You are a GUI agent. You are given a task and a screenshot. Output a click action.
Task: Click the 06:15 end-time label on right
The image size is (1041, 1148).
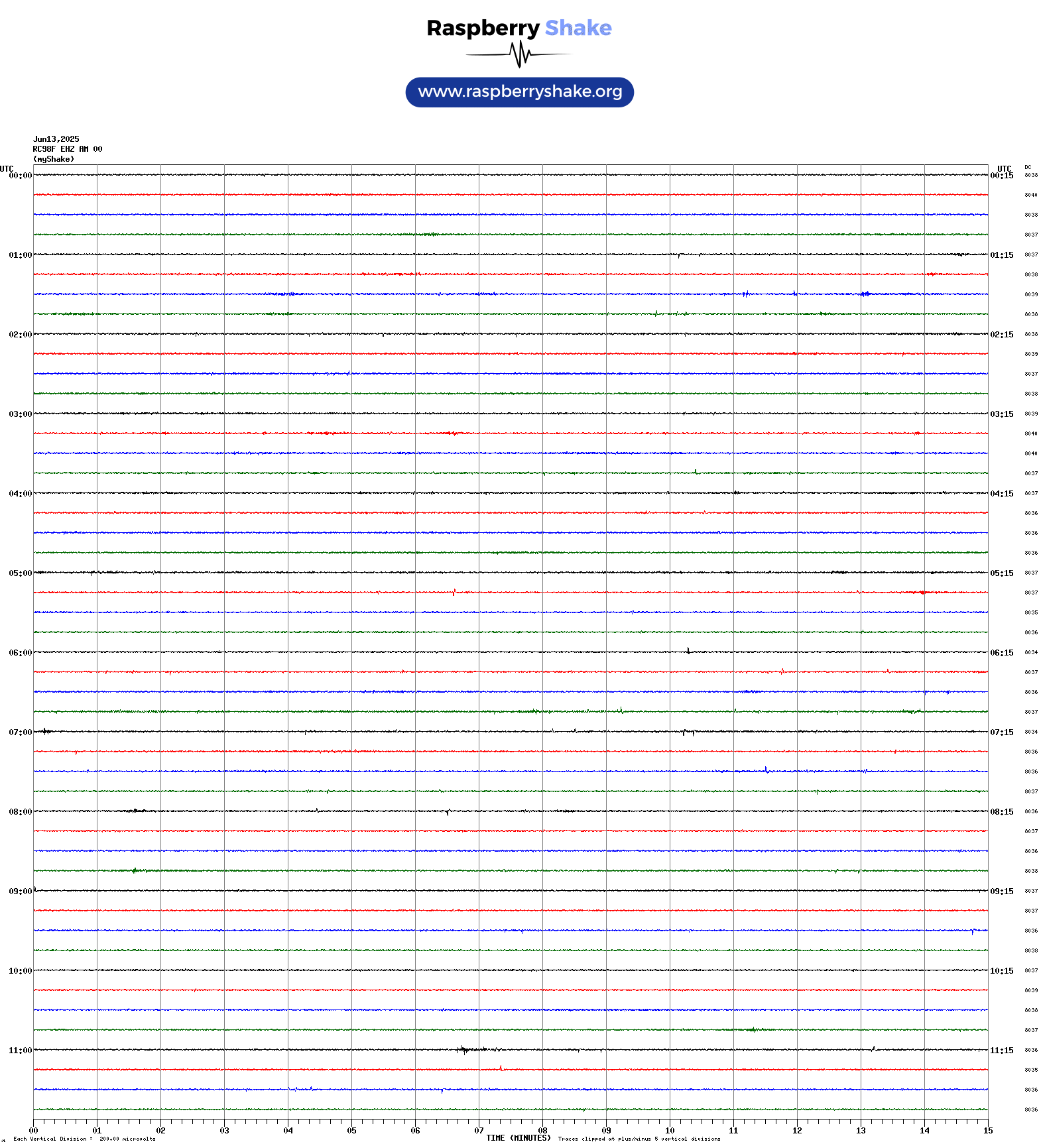(x=1002, y=653)
